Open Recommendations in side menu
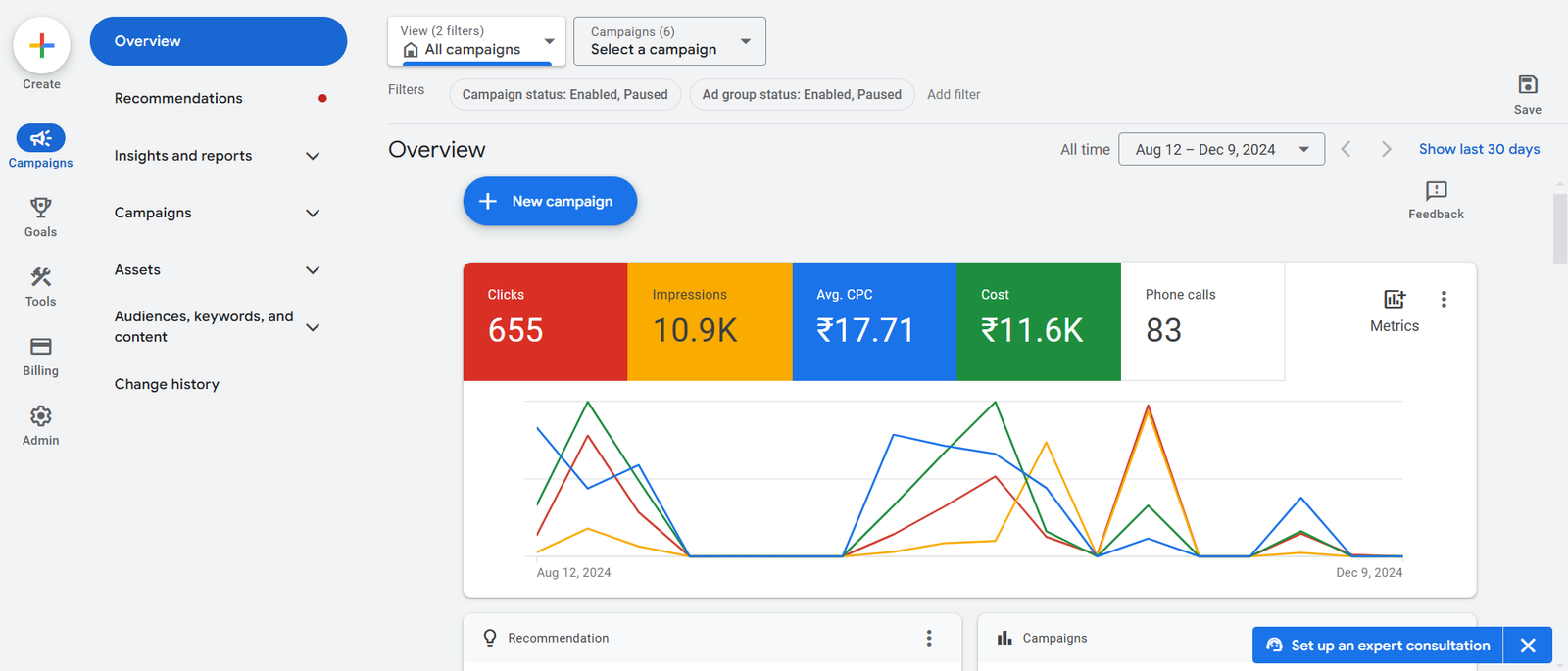1568x671 pixels. [x=178, y=98]
